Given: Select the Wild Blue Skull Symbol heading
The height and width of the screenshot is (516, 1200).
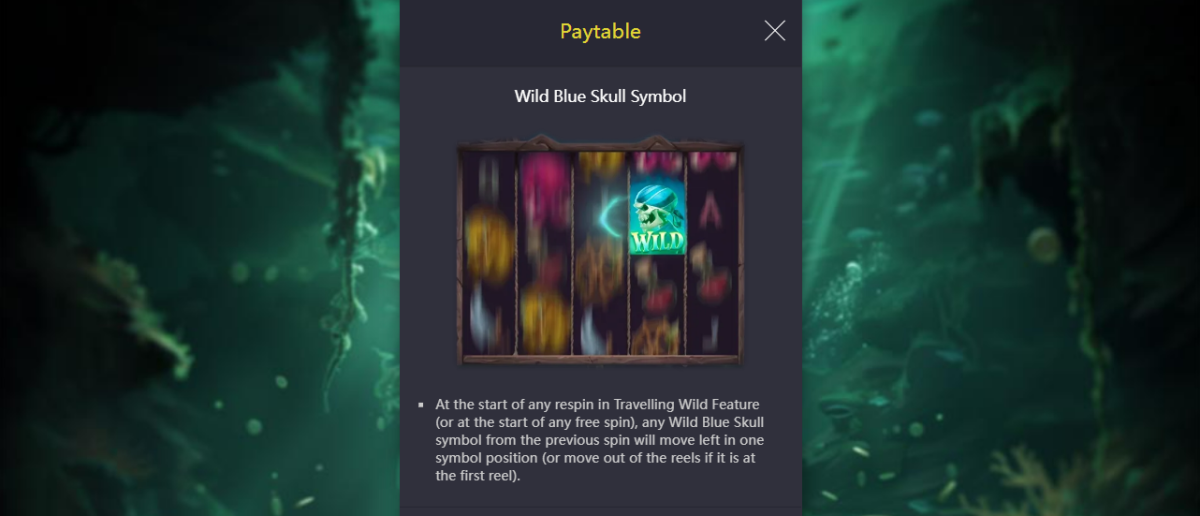Looking at the screenshot, I should 600,97.
